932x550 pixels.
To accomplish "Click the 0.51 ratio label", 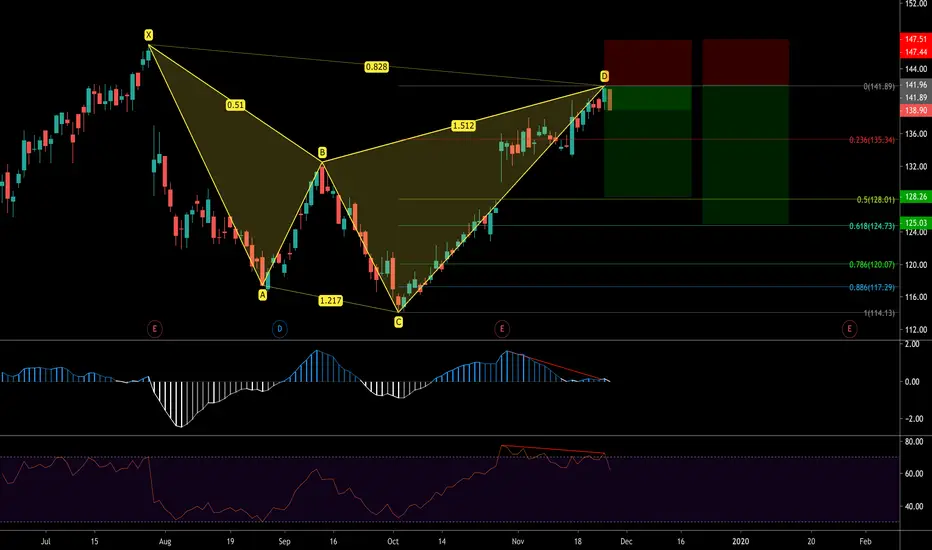I will [x=235, y=105].
